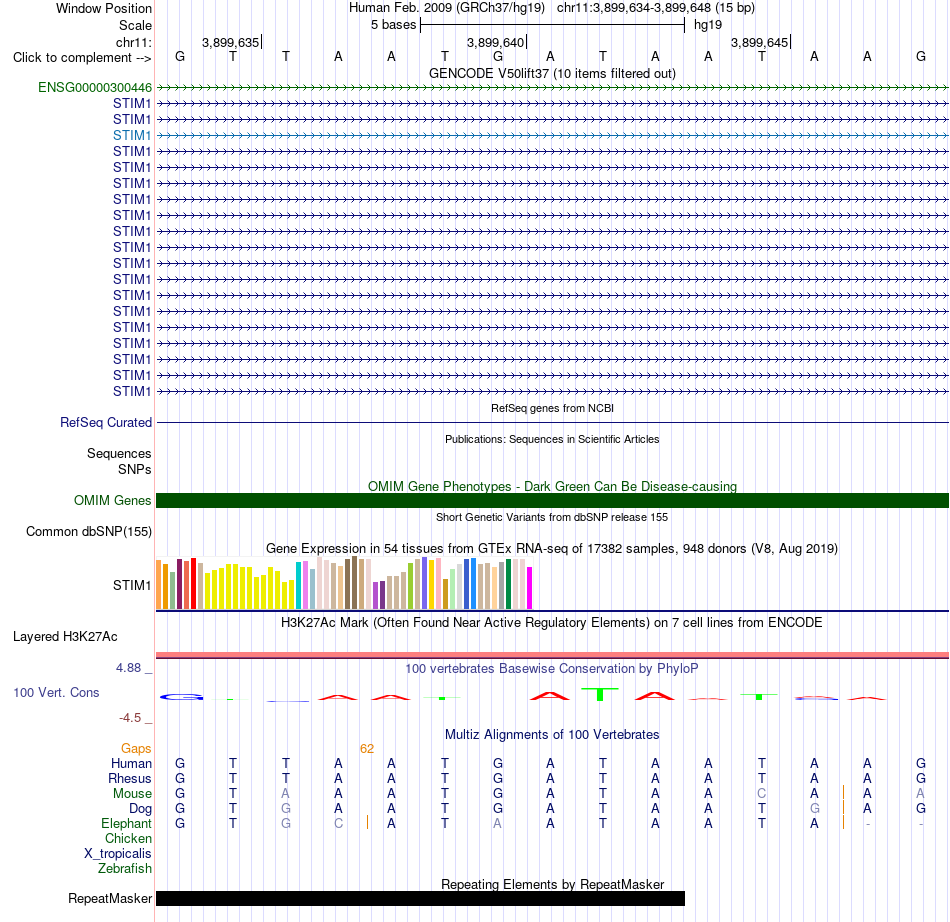The width and height of the screenshot is (950, 922).
Task: Click '100 vertebrates Basewise Conservation by PhyloP' title
Action: (552, 669)
